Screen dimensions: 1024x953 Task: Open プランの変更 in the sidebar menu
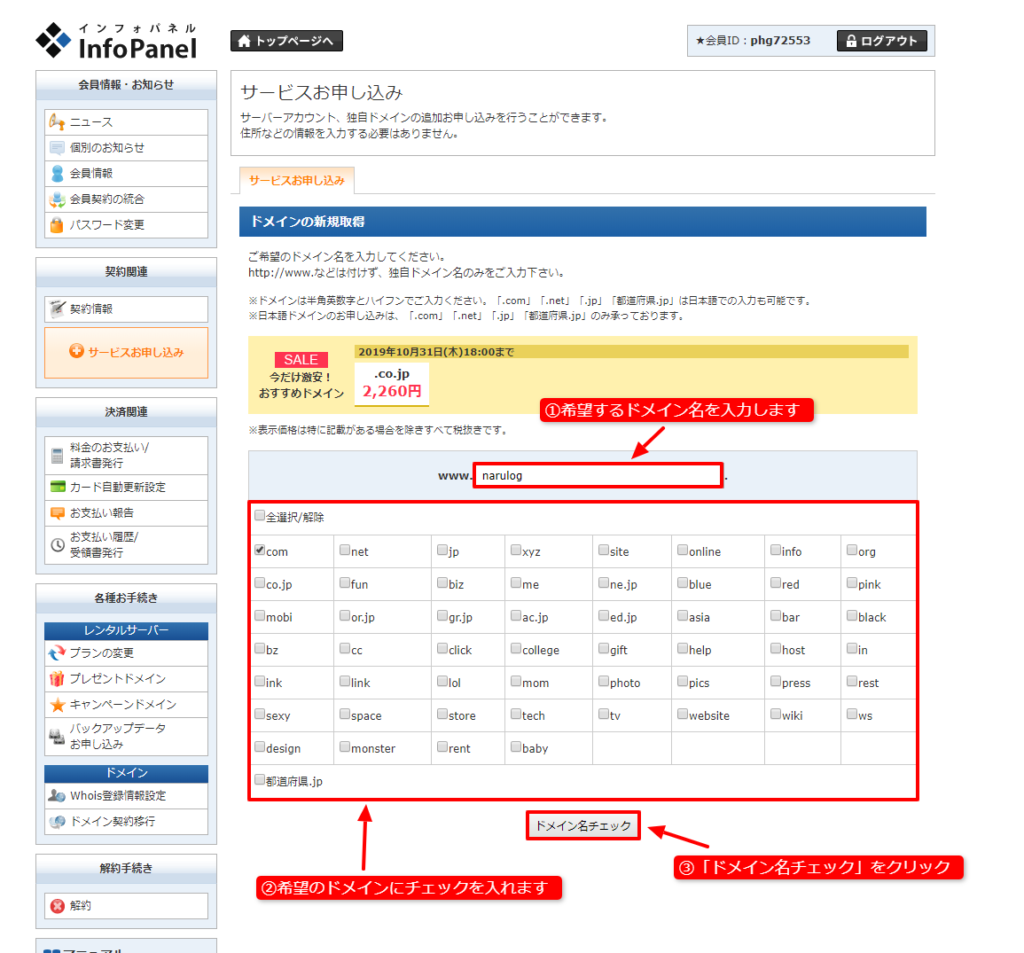(x=101, y=653)
